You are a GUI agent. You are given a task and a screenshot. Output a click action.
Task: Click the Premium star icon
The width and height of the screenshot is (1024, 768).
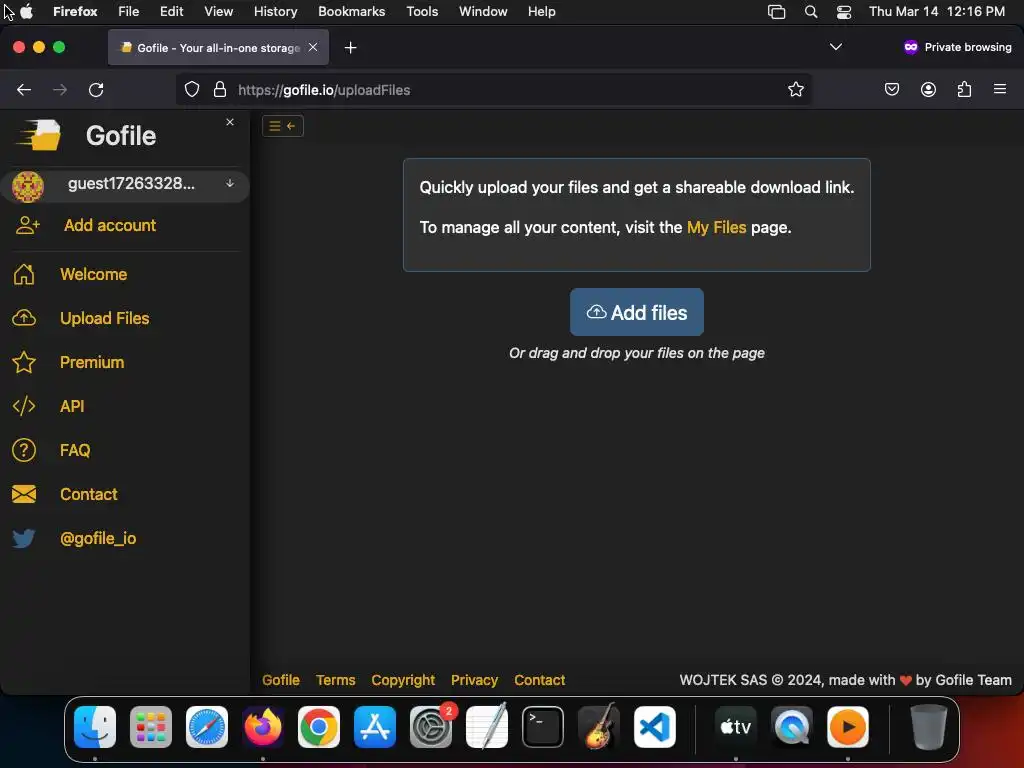pos(24,362)
